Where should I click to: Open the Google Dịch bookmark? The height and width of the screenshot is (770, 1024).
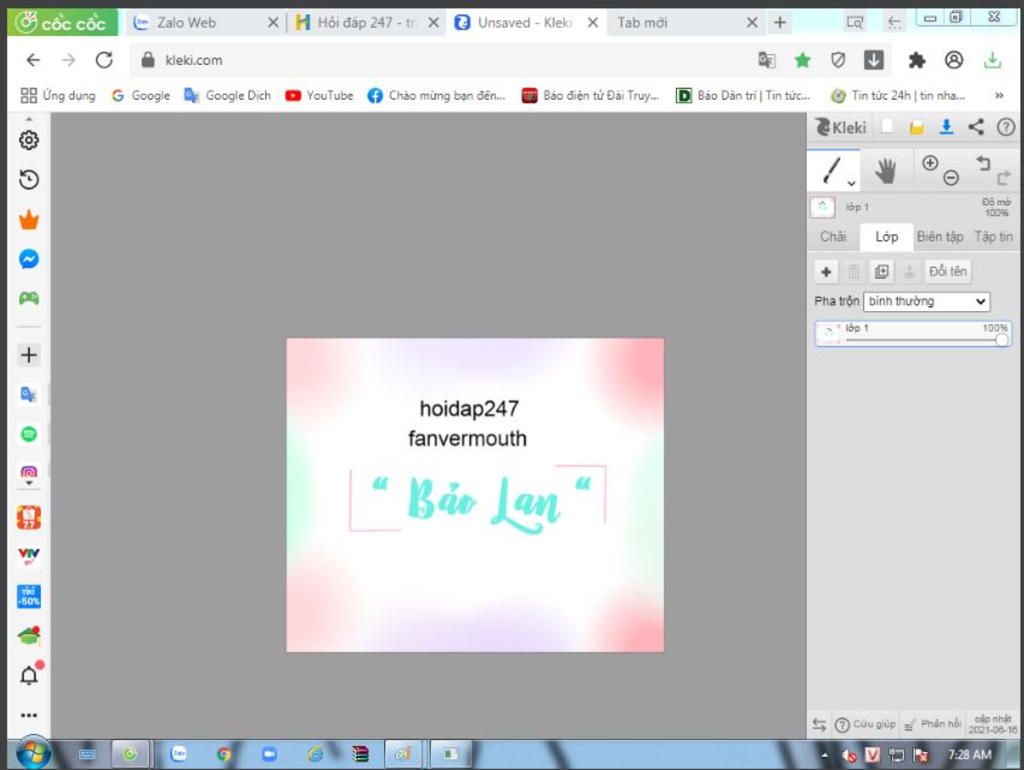(227, 95)
